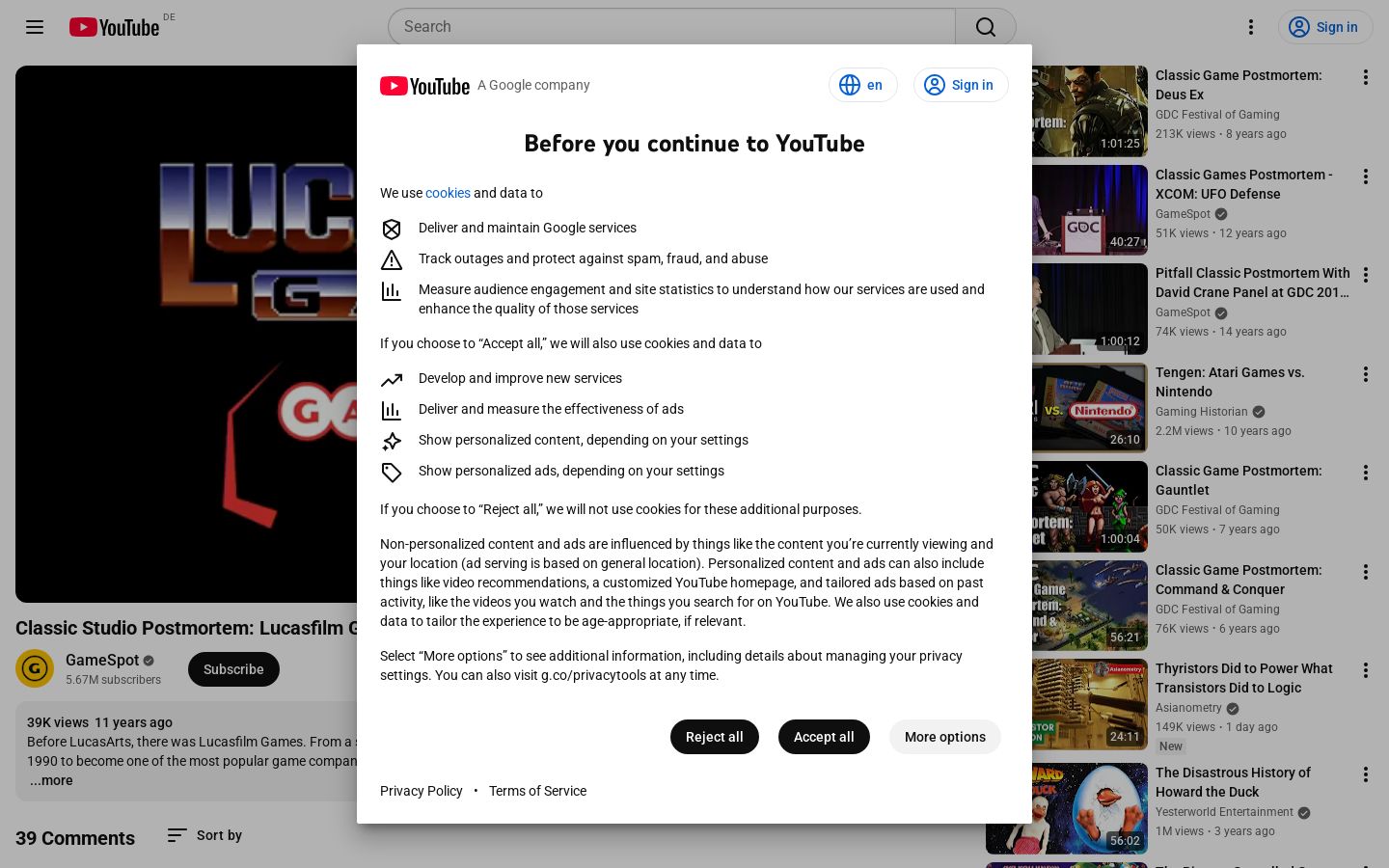Visit Gaming Historian channel
Screen dimensions: 1389x868
tap(1202, 412)
